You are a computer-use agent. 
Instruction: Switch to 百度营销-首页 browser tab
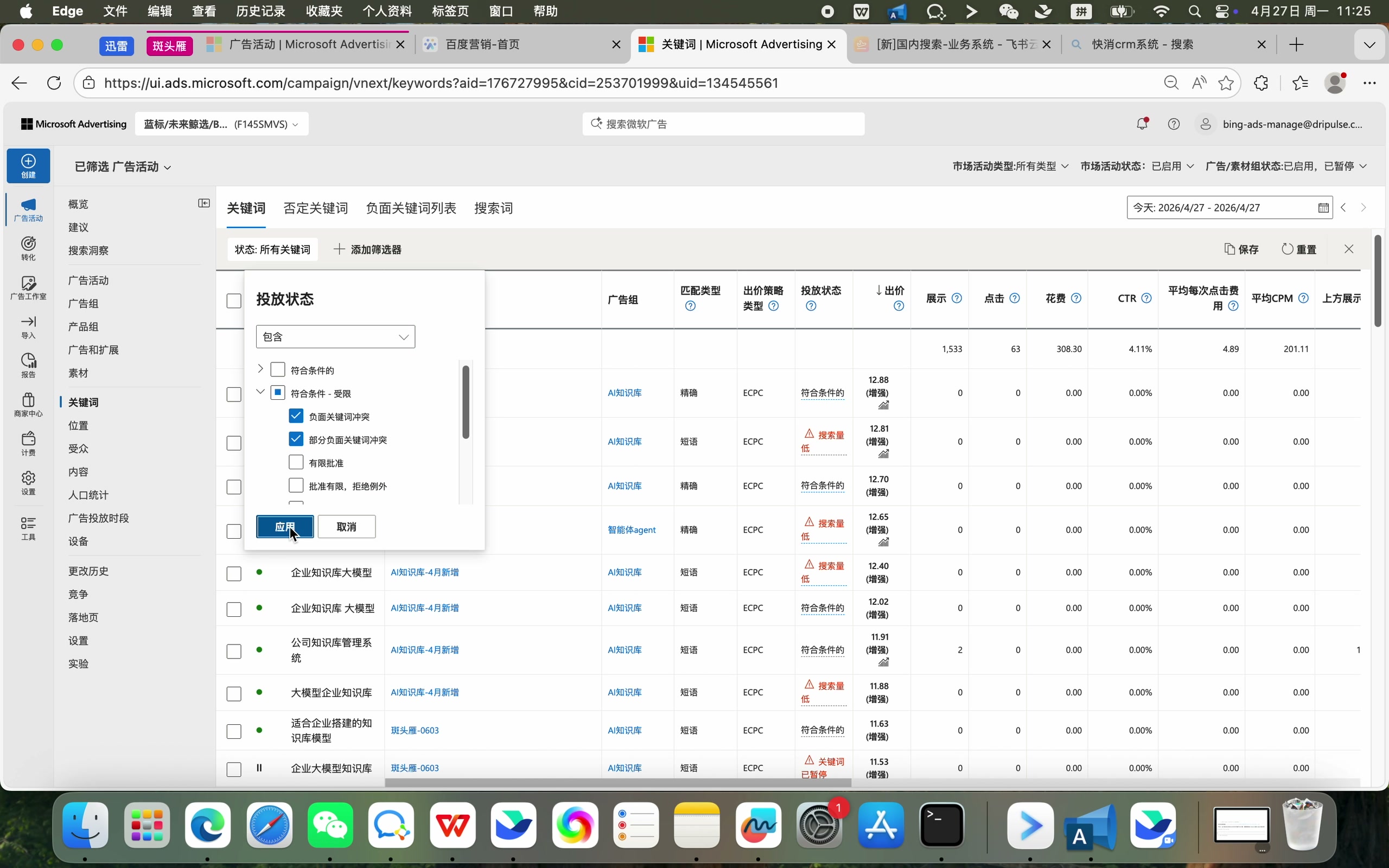click(x=521, y=45)
